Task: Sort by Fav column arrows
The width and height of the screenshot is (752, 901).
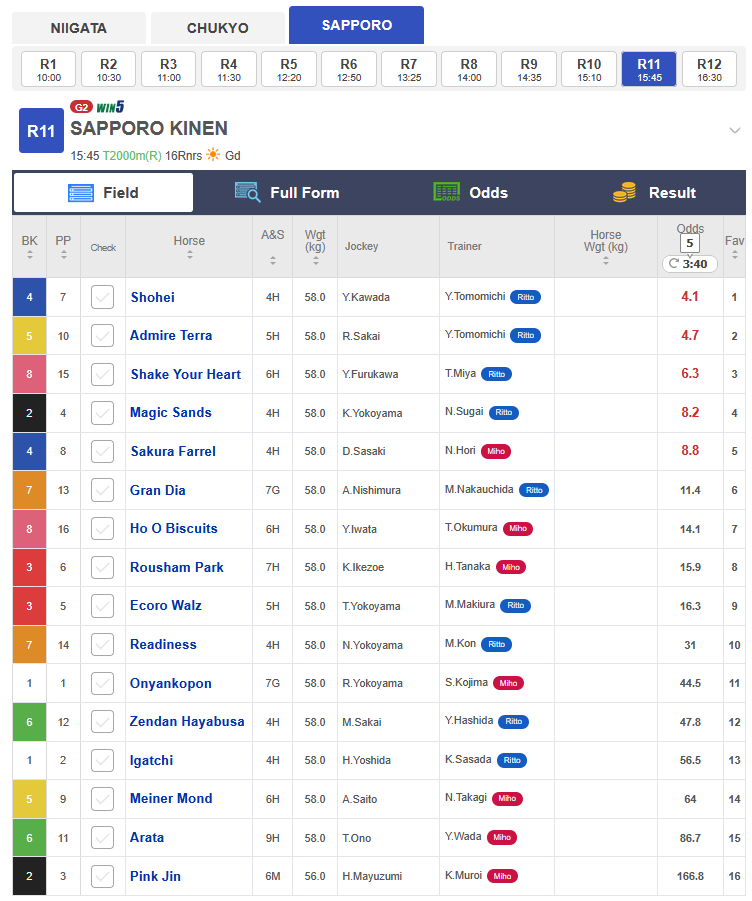Action: click(x=735, y=255)
